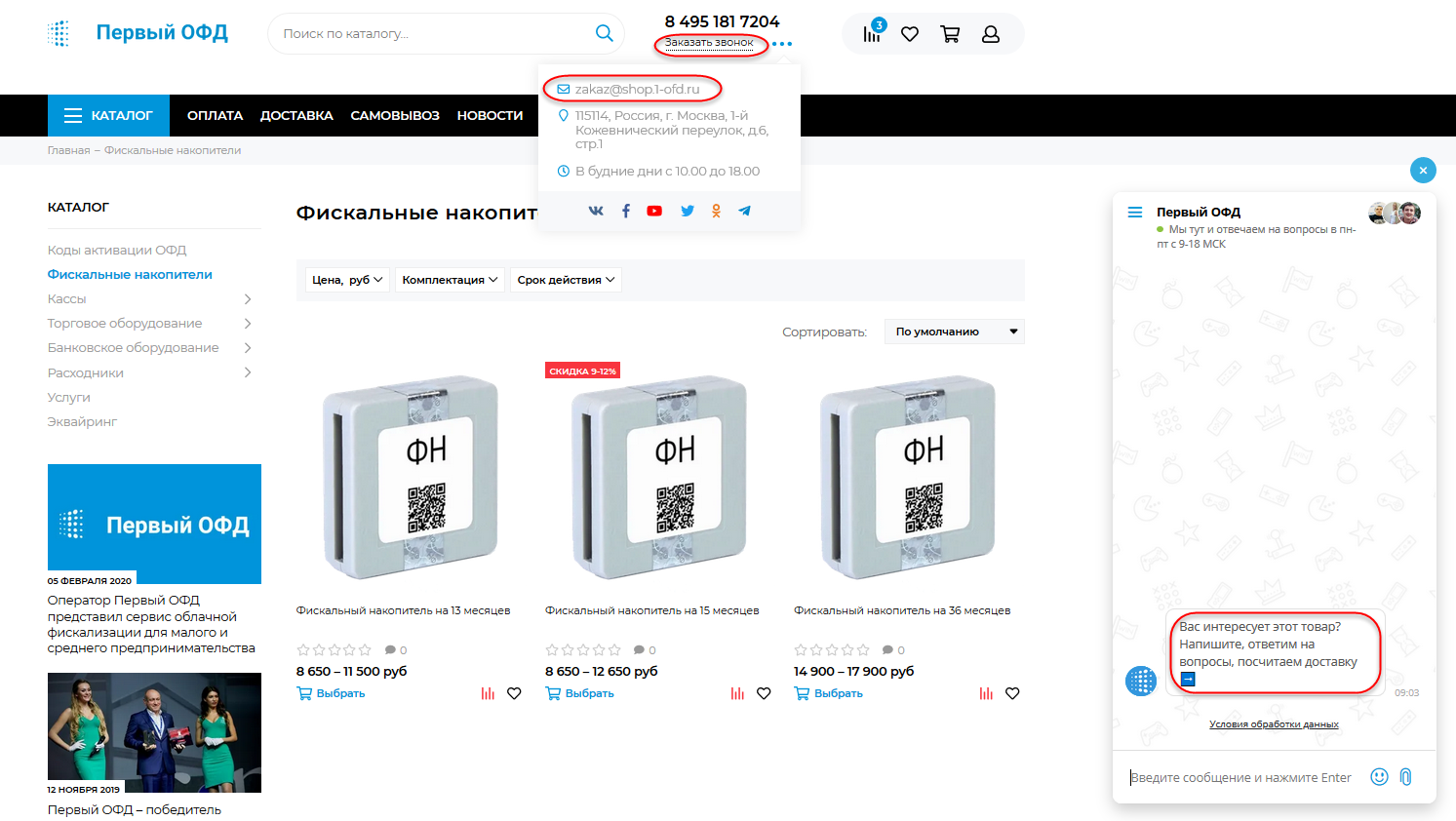Image resolution: width=1456 pixels, height=821 pixels.
Task: Open Facebook social icon
Action: [626, 211]
